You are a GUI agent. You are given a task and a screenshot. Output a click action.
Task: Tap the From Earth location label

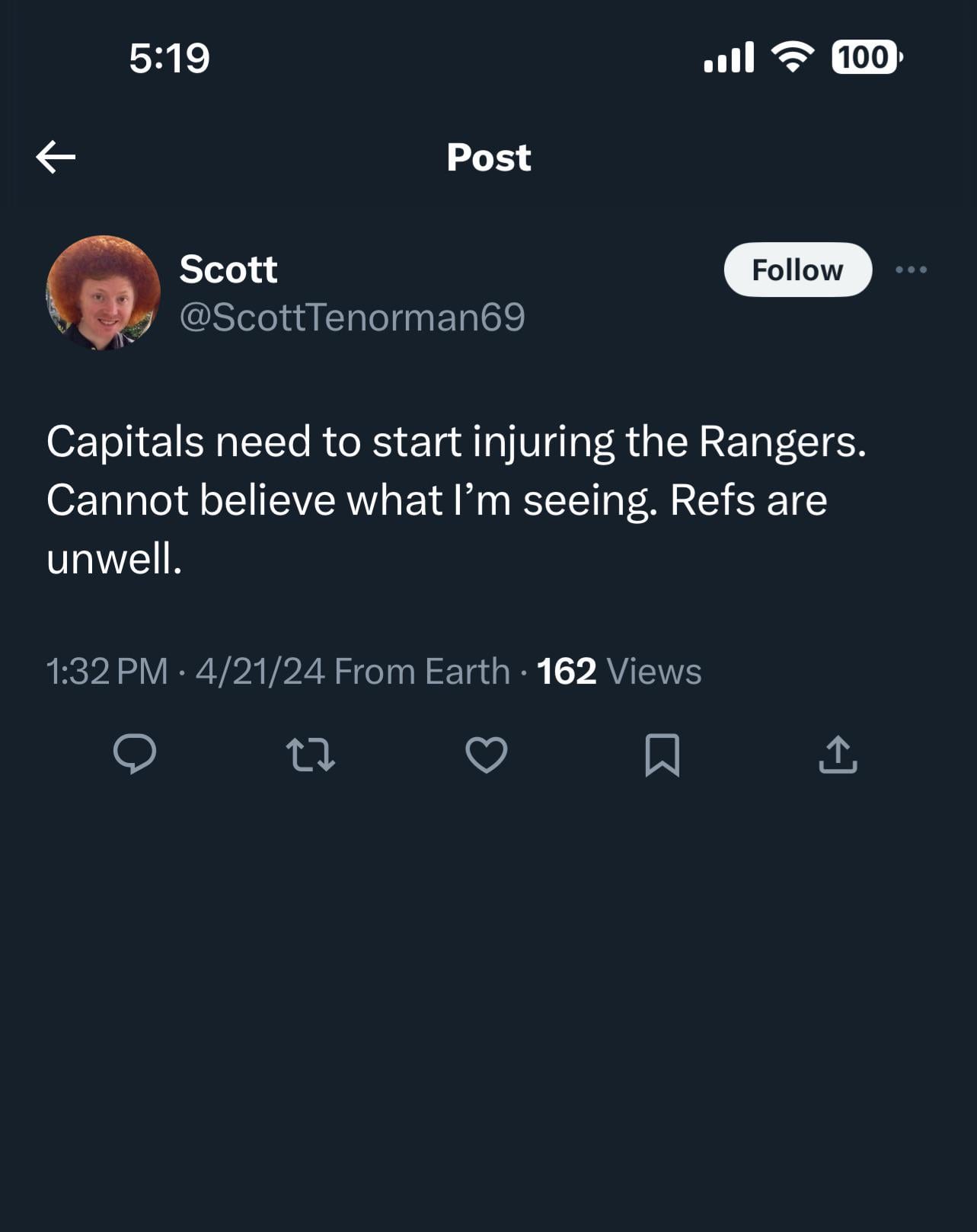(421, 672)
